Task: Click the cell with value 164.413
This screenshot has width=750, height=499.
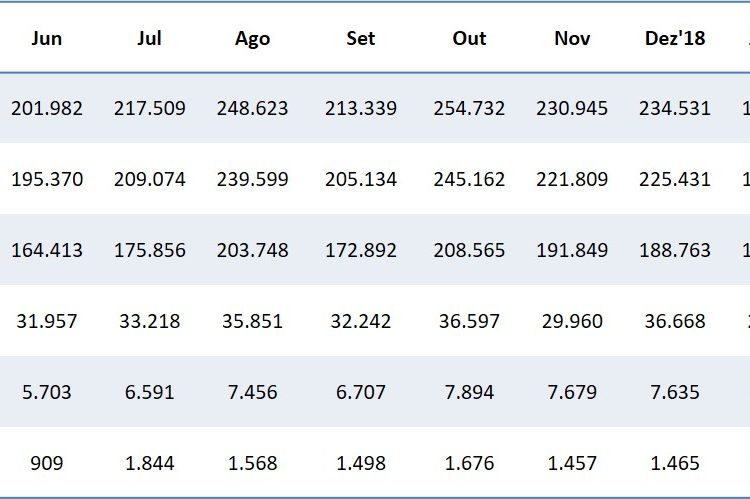Action: tap(47, 250)
